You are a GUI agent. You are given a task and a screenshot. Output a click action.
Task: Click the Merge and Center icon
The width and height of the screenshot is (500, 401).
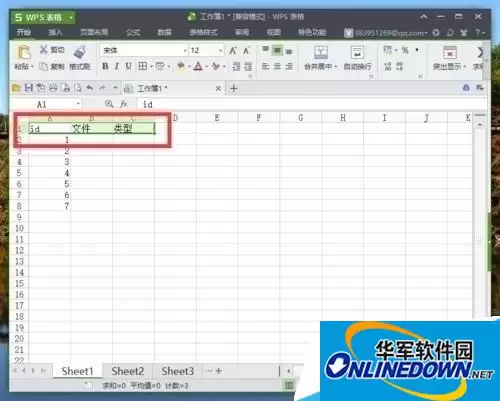pyautogui.click(x=321, y=52)
